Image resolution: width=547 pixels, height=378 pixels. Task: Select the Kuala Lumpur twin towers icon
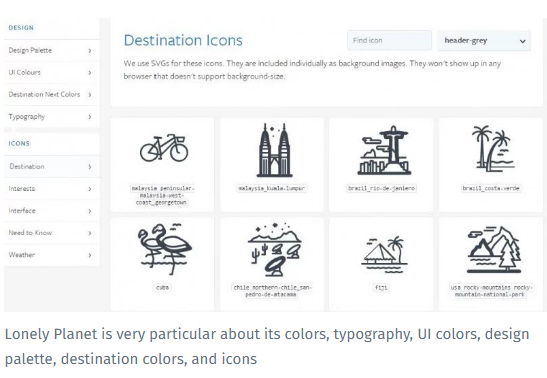click(x=274, y=150)
